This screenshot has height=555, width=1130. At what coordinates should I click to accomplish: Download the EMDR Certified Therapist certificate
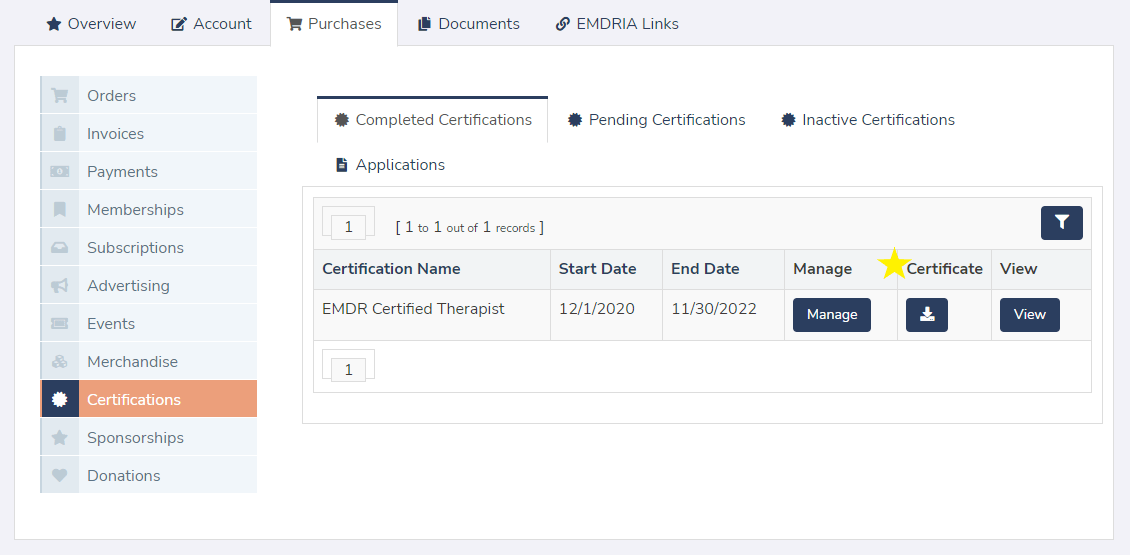click(x=927, y=315)
